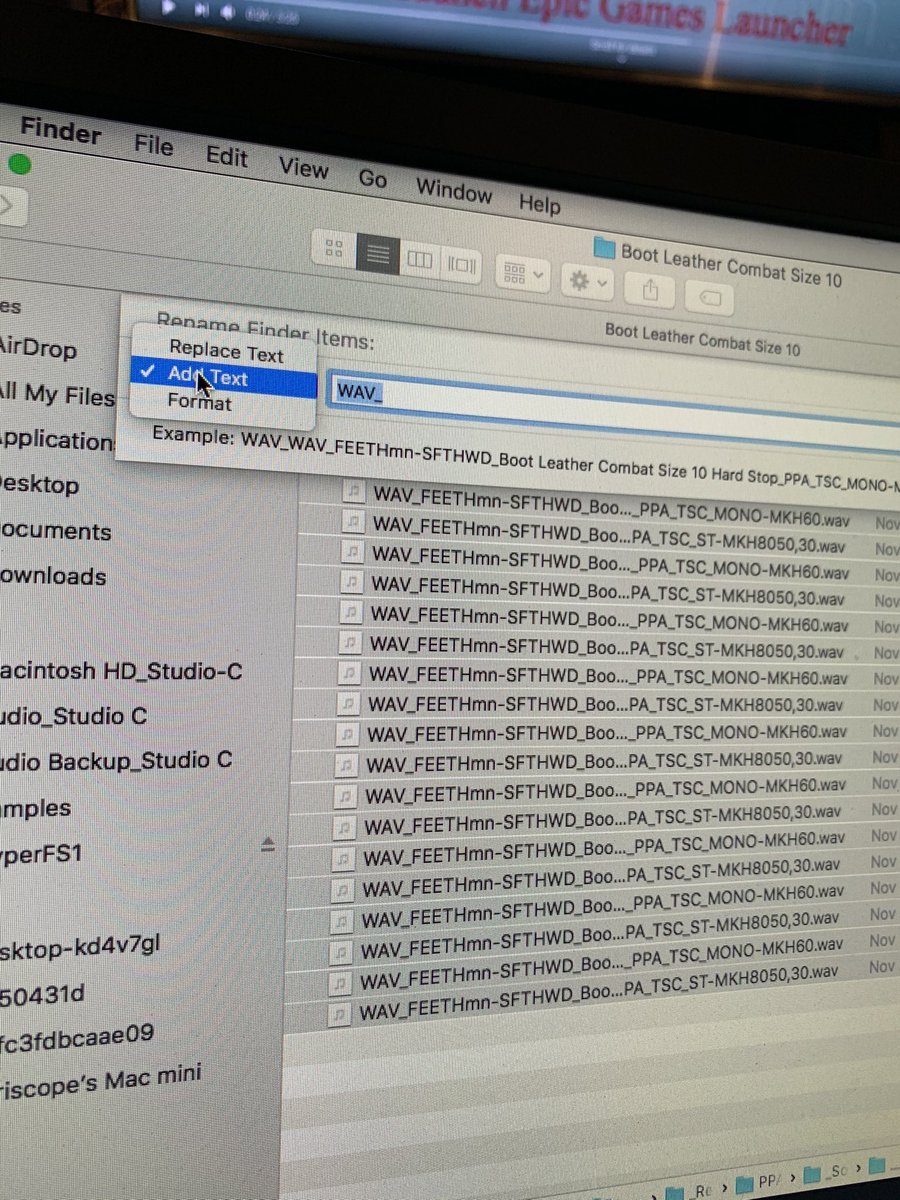Viewport: 900px width, 1200px height.
Task: Open AirDrop in the sidebar
Action: pos(38,349)
